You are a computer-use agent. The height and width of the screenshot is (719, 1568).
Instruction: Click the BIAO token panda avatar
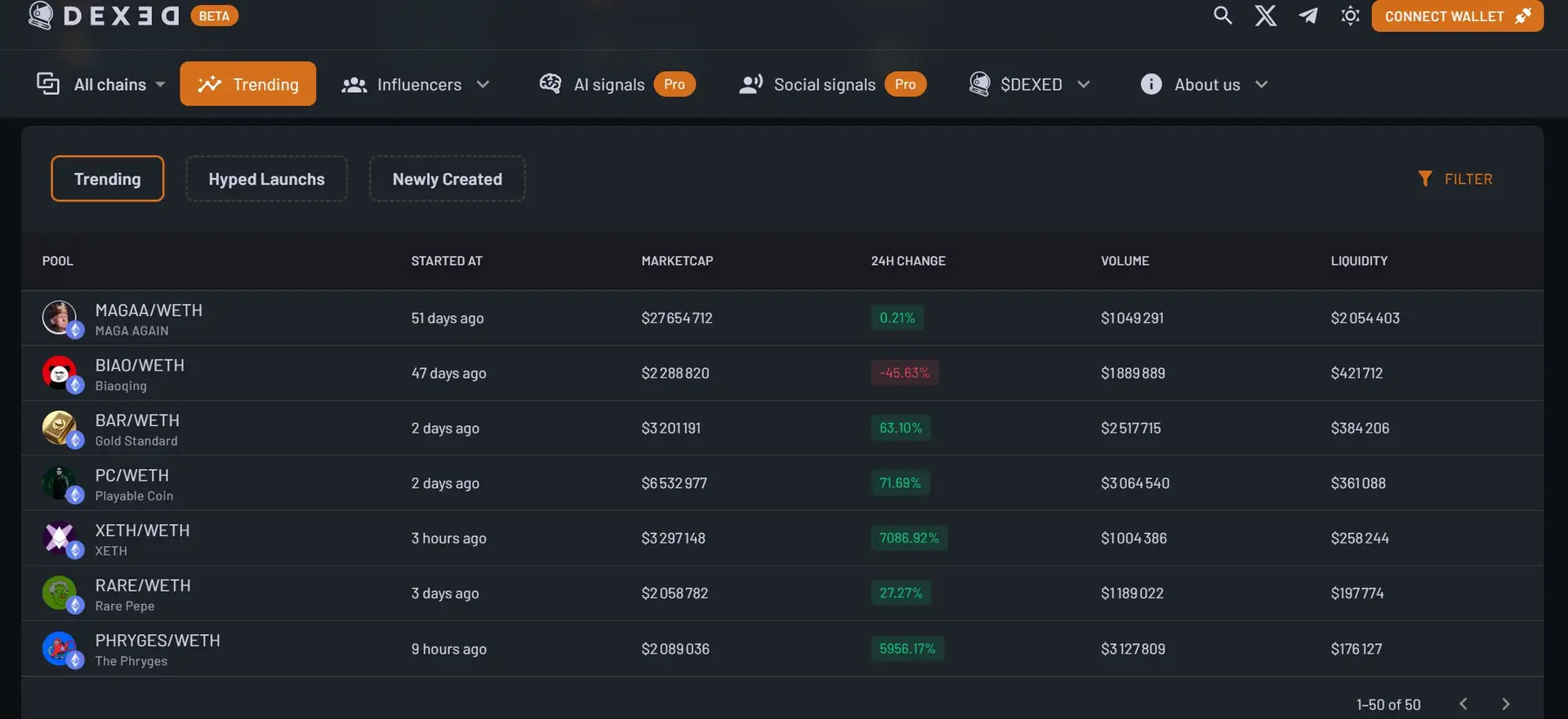[x=60, y=373]
